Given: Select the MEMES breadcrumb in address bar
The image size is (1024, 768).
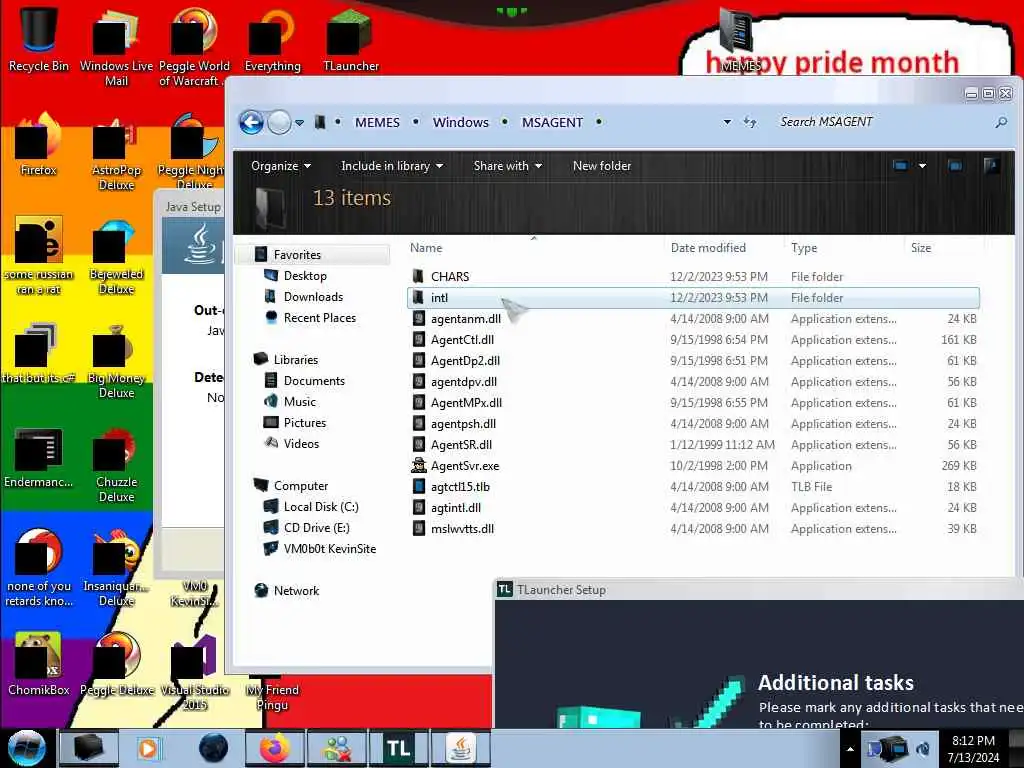Looking at the screenshot, I should coord(377,122).
